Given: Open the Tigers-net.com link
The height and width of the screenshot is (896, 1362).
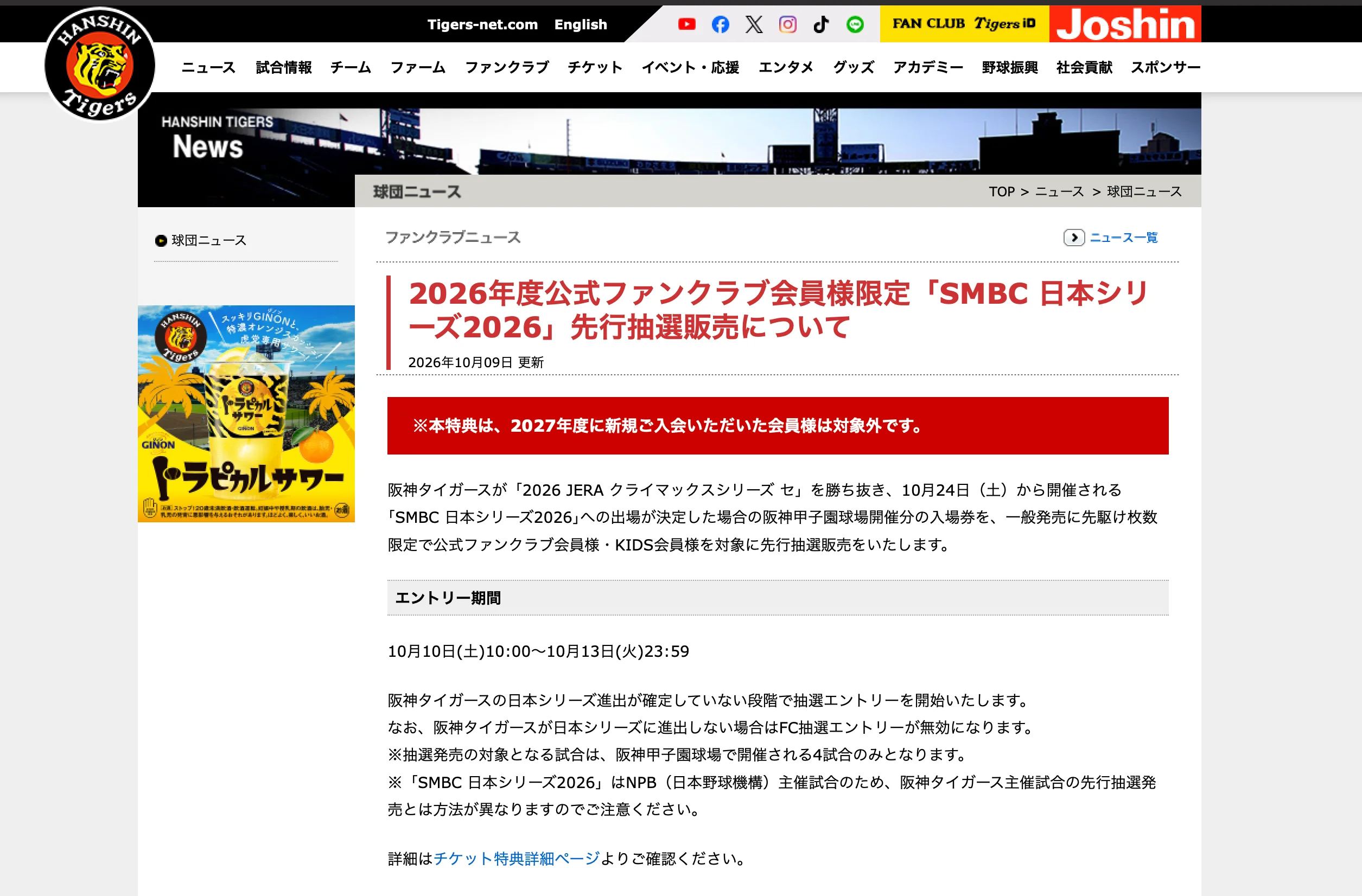Looking at the screenshot, I should pyautogui.click(x=482, y=24).
